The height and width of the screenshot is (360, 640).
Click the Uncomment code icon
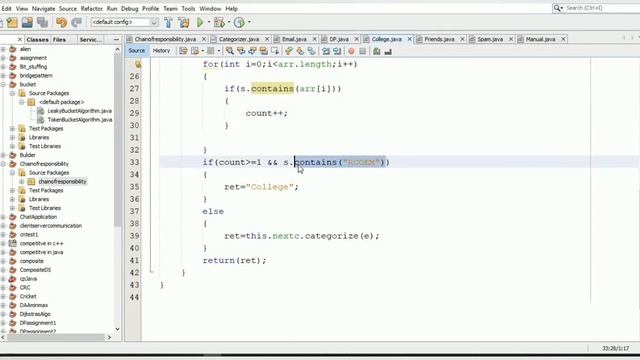388,51
